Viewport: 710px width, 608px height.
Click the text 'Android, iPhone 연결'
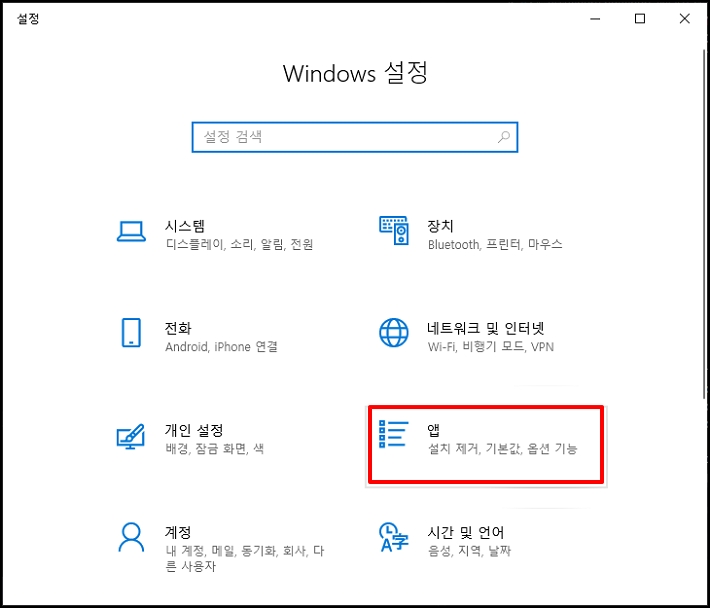221,347
